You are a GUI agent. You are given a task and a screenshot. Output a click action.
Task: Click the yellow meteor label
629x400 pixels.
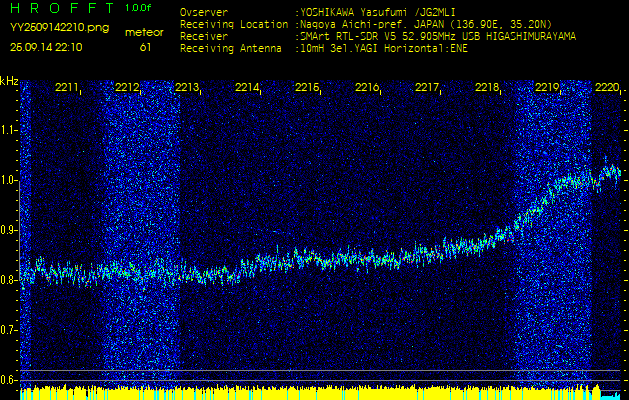pos(144,32)
